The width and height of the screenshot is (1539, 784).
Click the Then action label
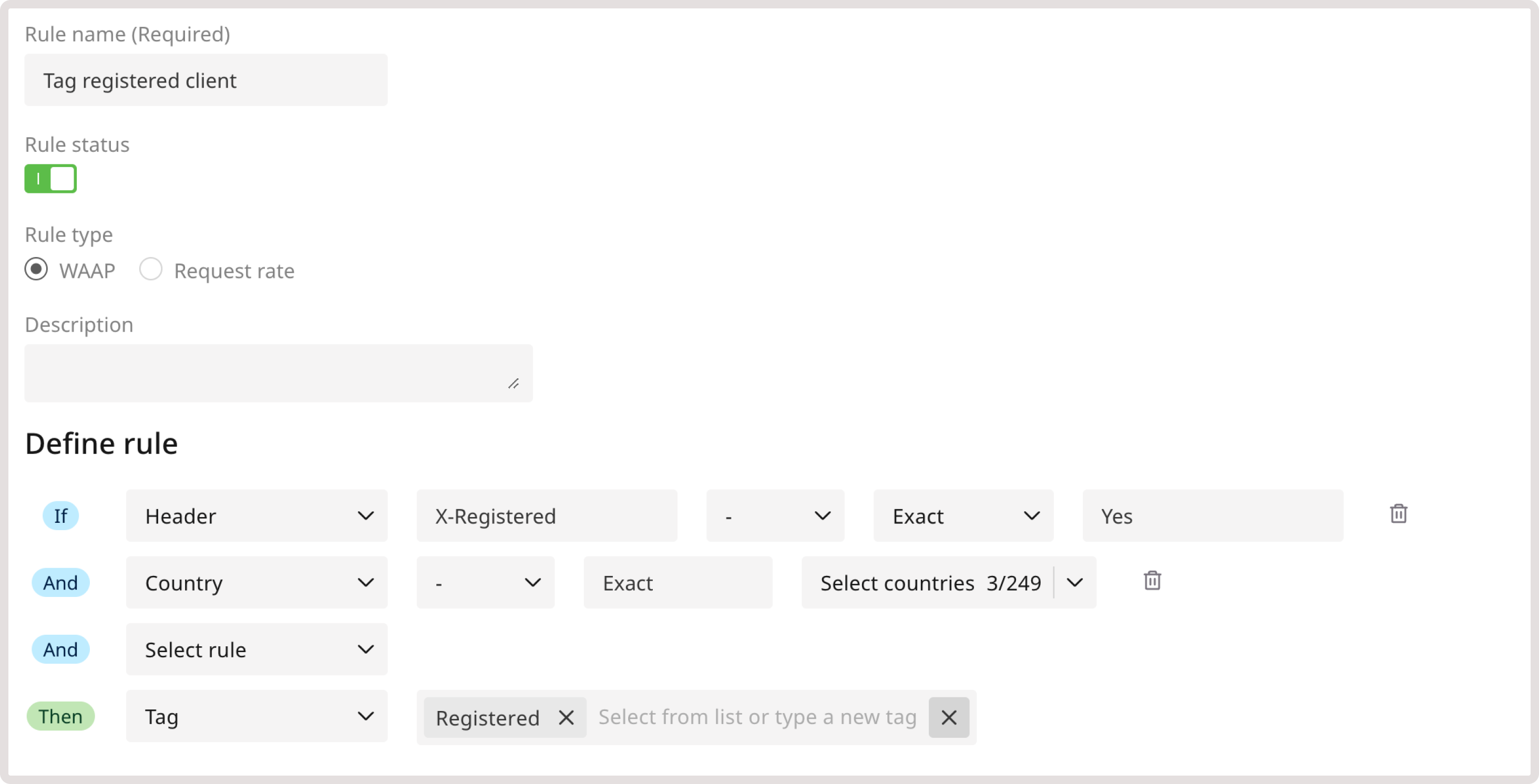click(61, 716)
